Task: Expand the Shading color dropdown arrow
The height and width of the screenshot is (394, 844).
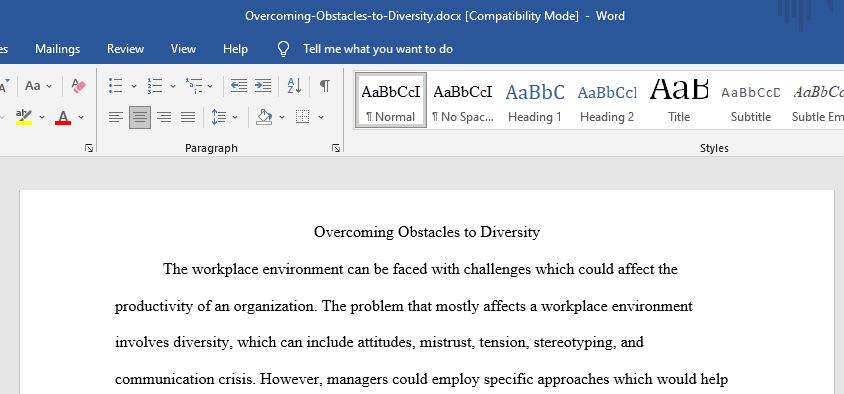Action: pyautogui.click(x=282, y=117)
